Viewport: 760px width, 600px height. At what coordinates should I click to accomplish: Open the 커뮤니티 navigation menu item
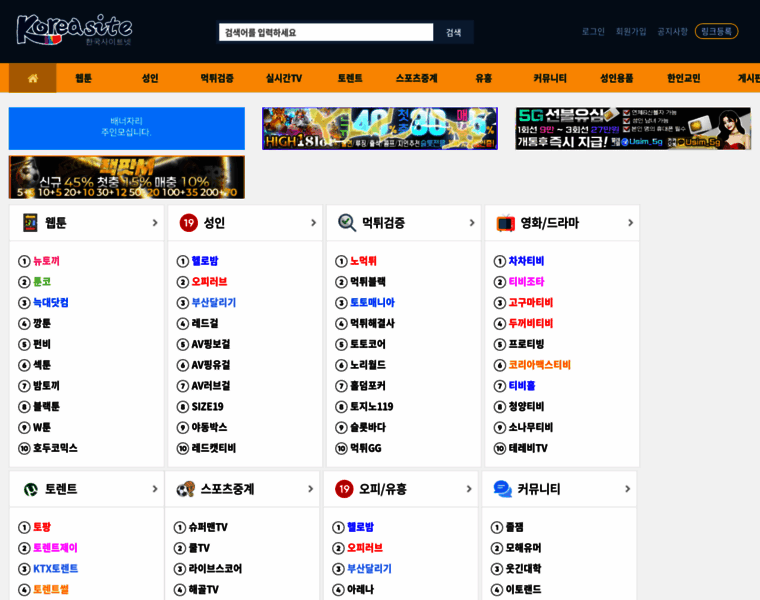click(550, 78)
